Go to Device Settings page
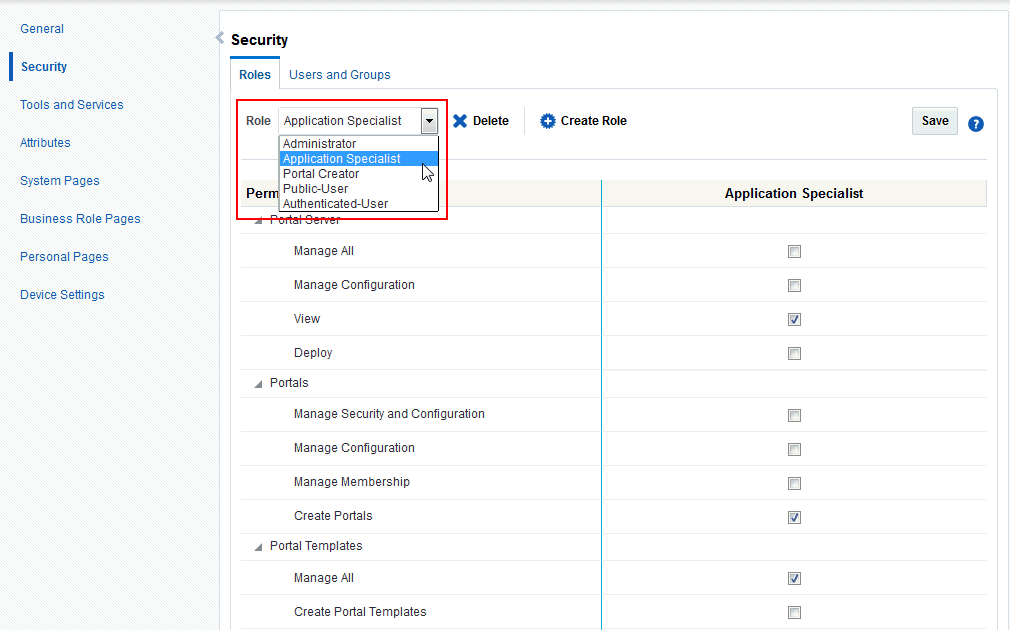1010x630 pixels. (x=62, y=295)
